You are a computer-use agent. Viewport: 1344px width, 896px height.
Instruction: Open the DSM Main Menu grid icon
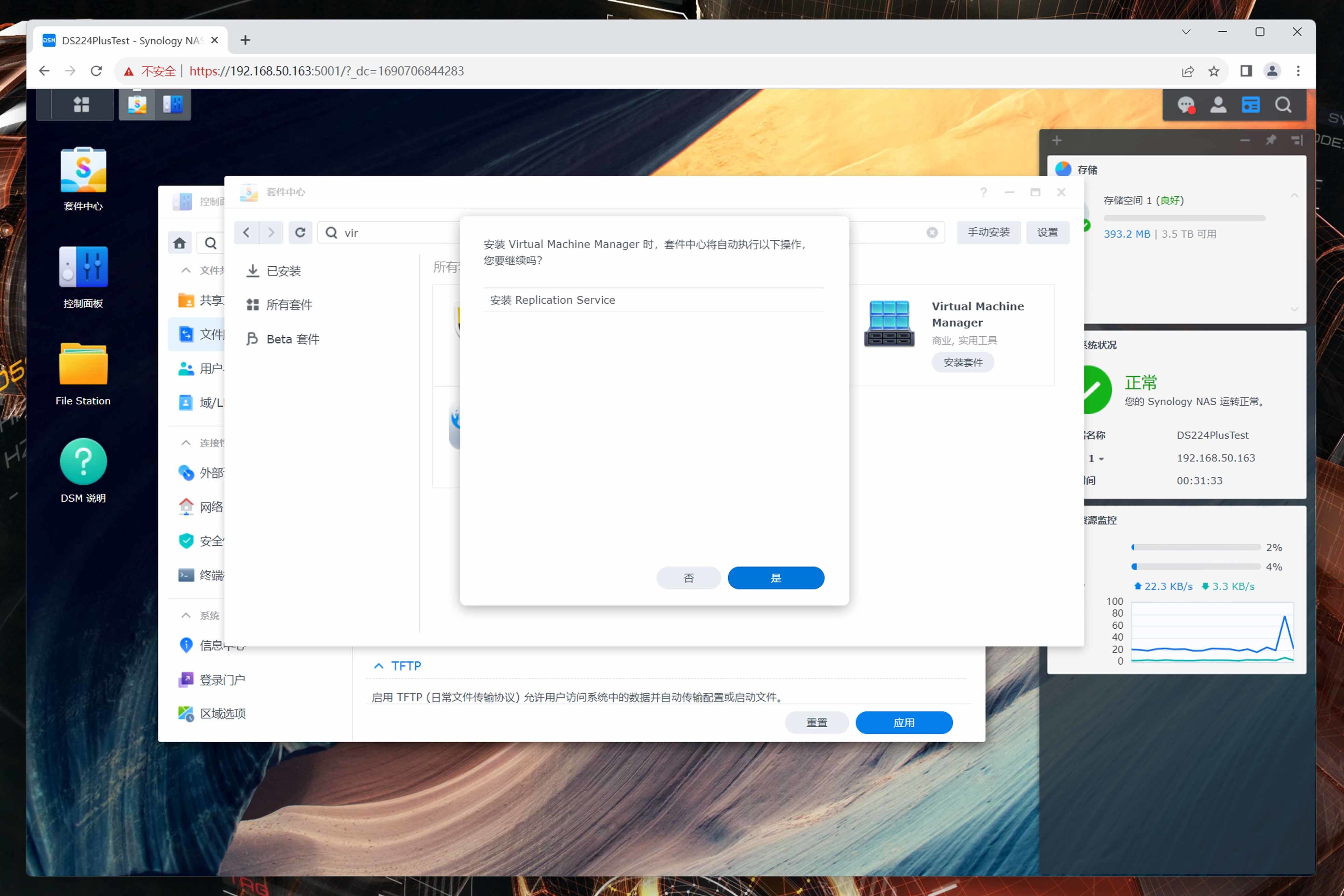81,104
